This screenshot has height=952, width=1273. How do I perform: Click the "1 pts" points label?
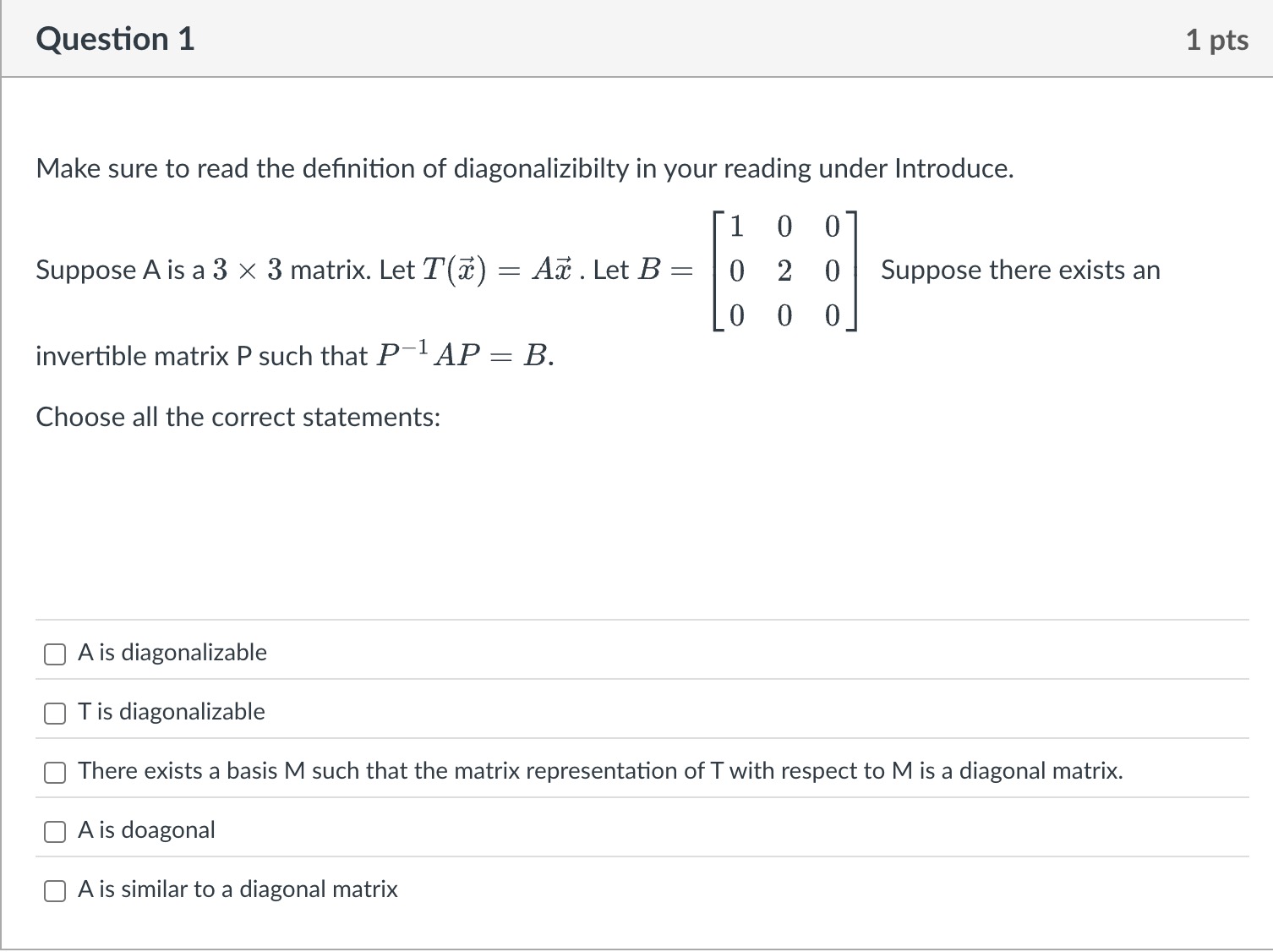(1217, 38)
